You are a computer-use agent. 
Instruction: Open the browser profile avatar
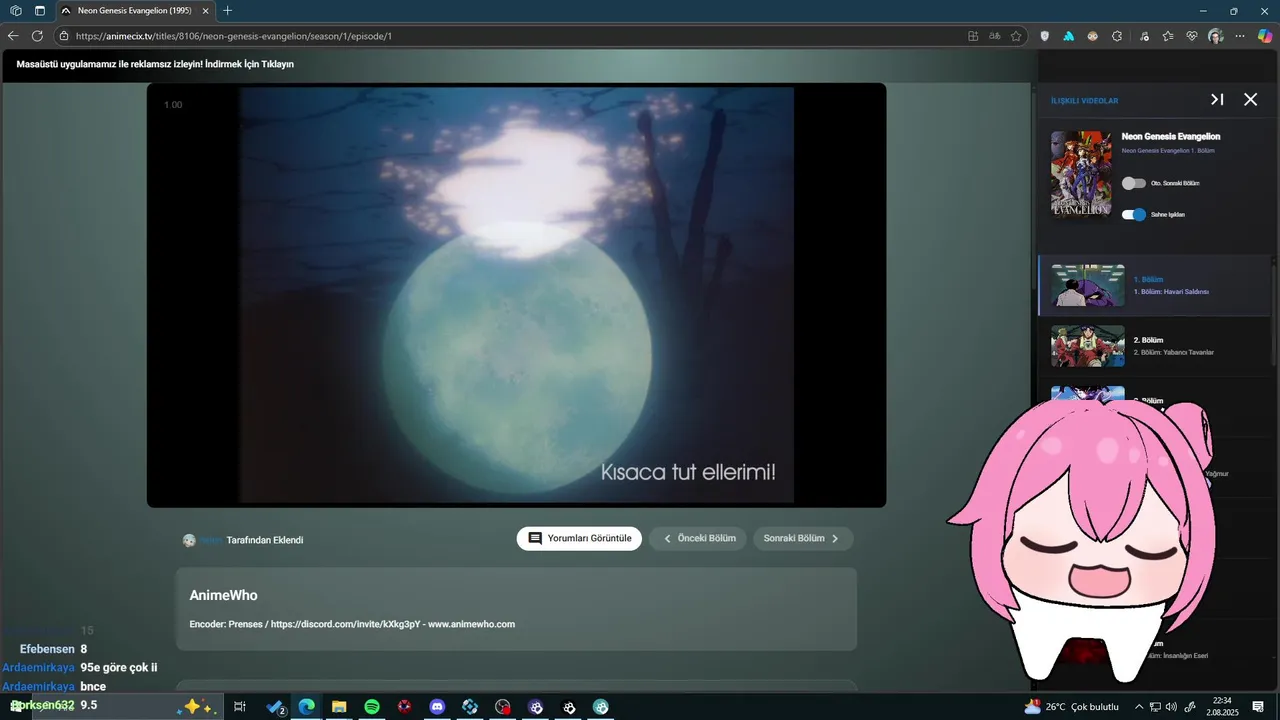coord(1216,36)
